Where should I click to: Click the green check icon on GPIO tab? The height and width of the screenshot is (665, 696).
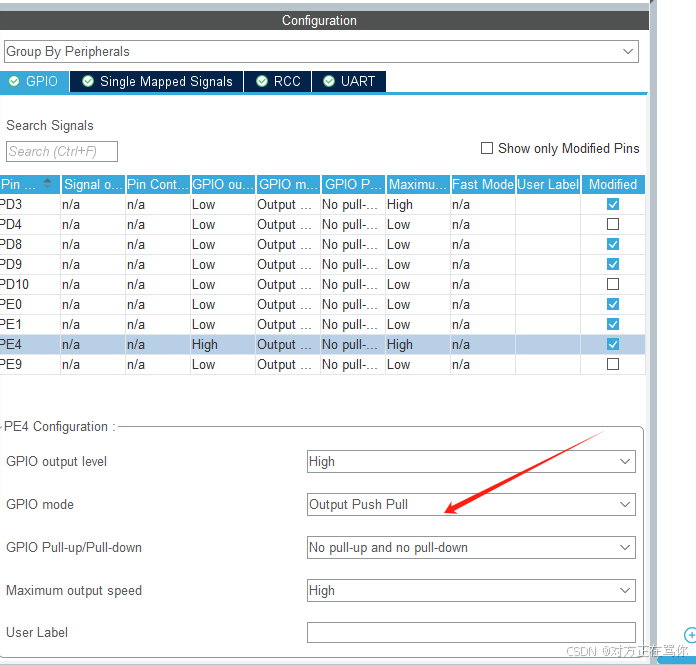pyautogui.click(x=14, y=81)
